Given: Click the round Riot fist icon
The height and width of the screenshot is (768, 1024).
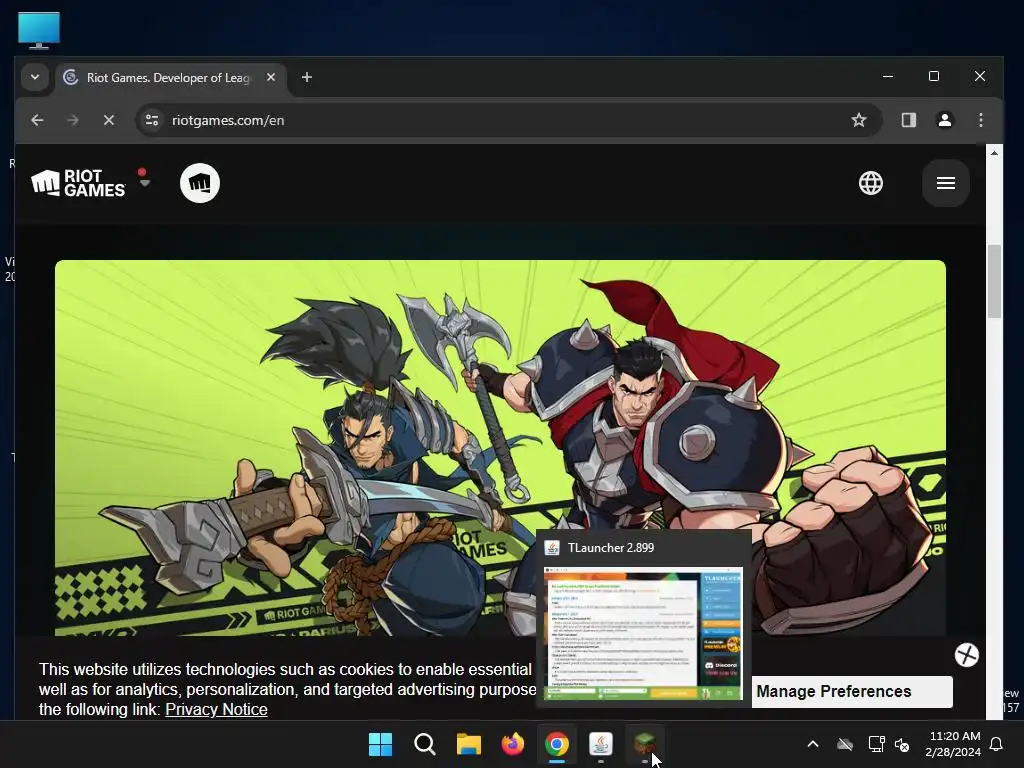Looking at the screenshot, I should click(200, 183).
